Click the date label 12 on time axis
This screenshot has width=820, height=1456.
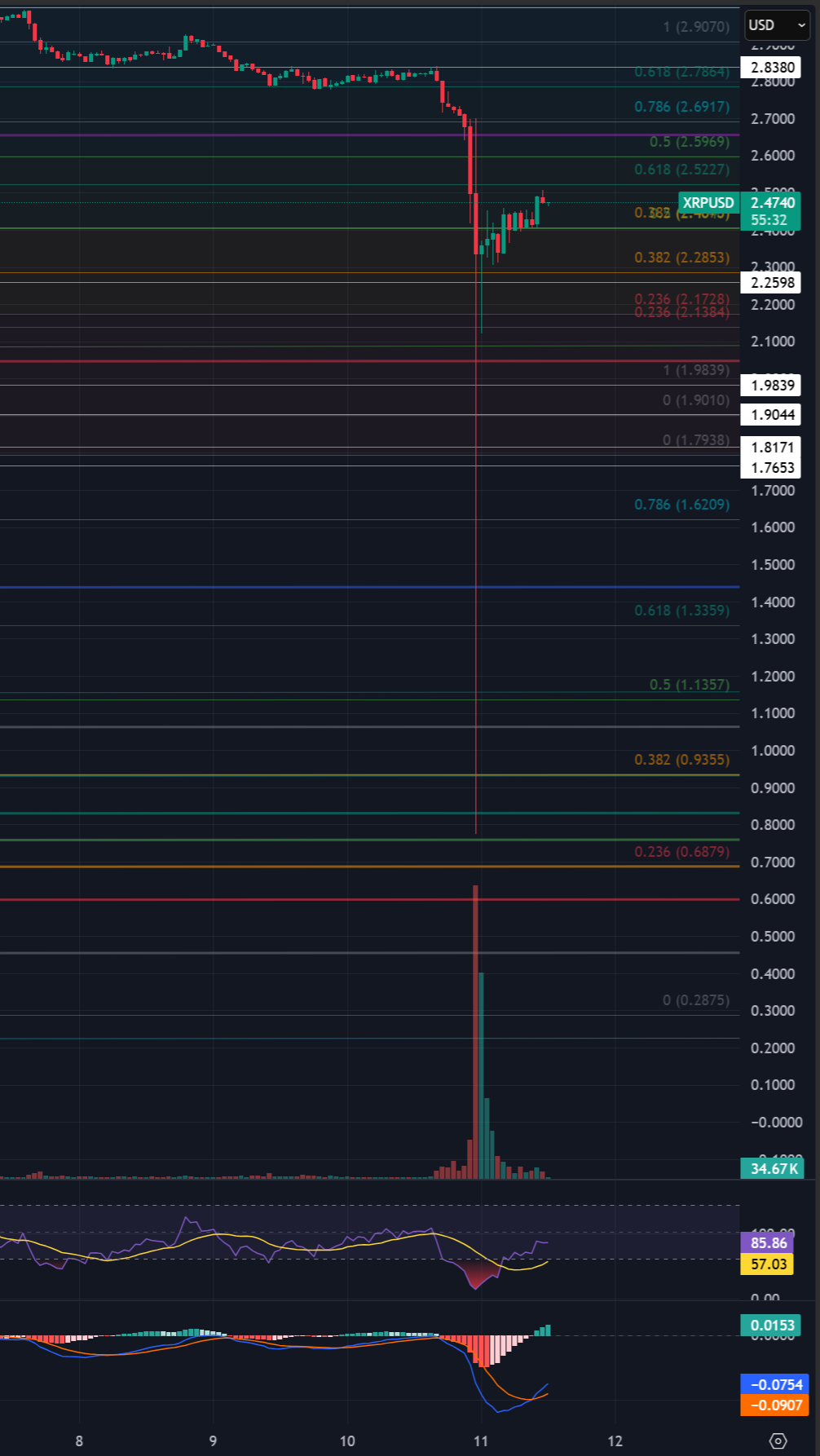(615, 1441)
